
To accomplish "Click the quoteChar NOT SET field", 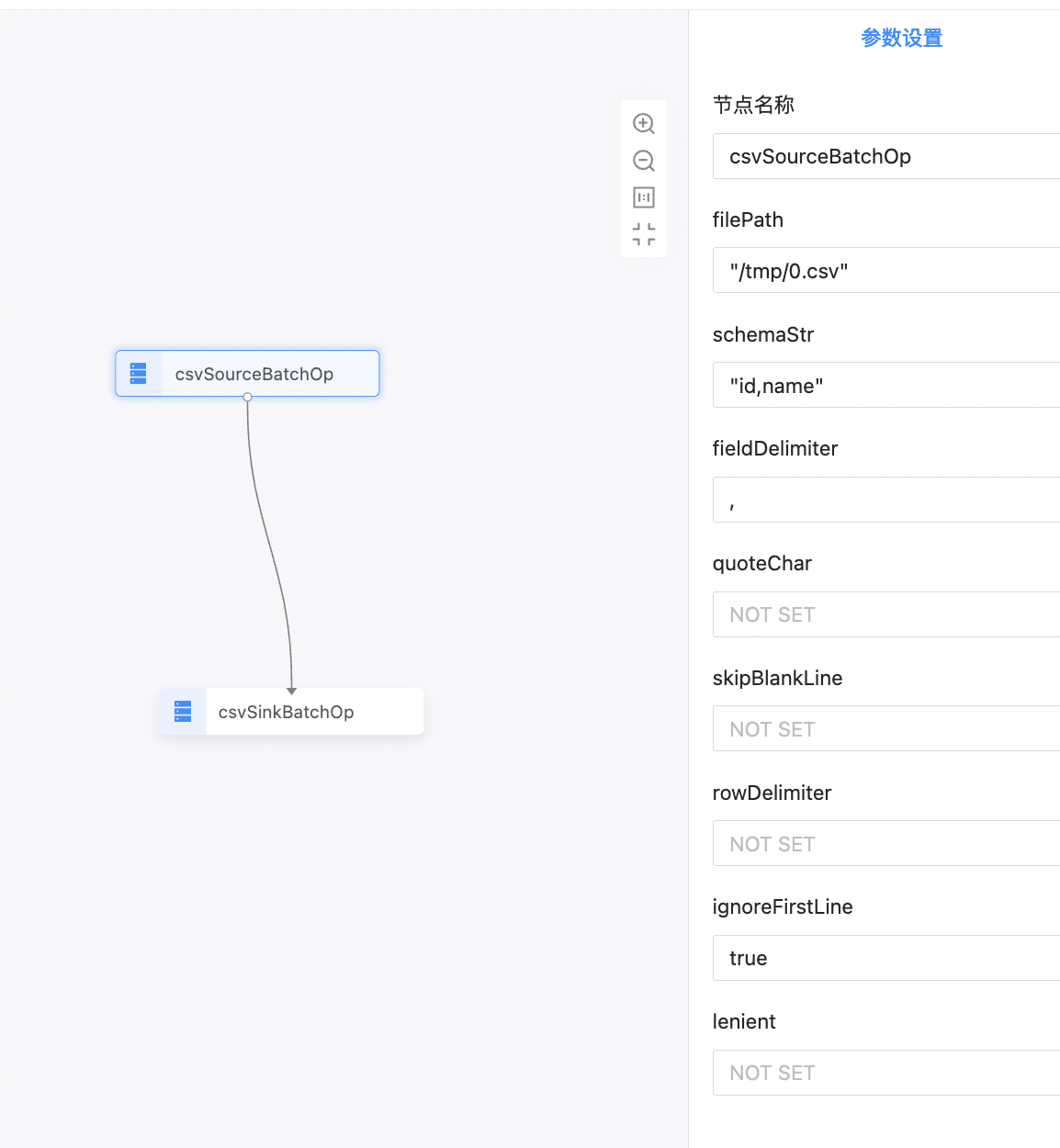I will click(886, 614).
